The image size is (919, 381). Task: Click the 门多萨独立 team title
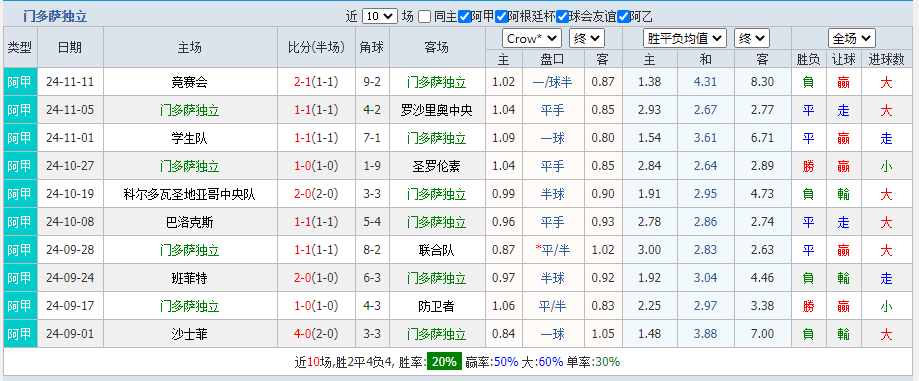pos(55,16)
